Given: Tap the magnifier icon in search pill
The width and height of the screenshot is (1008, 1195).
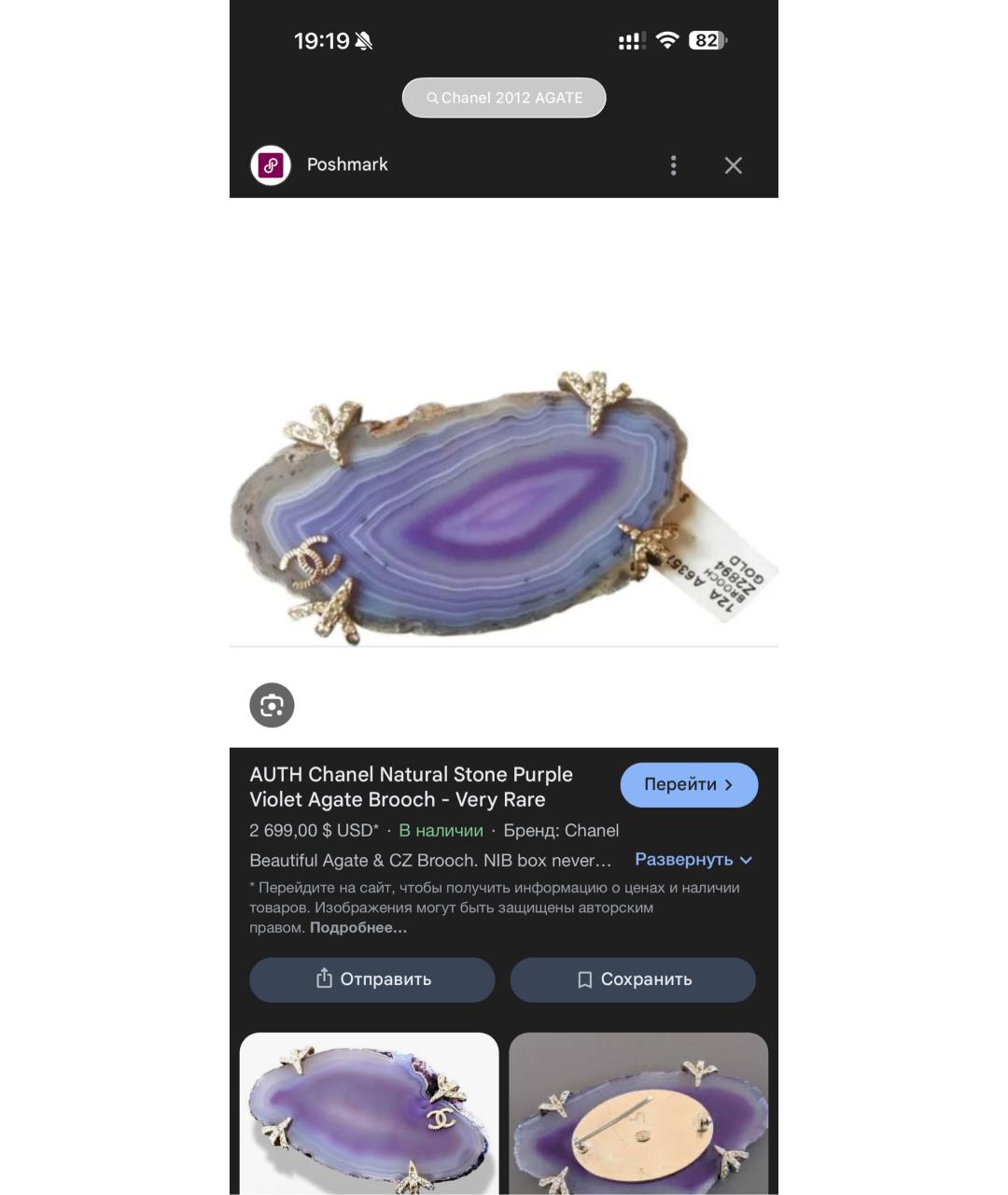Looking at the screenshot, I should click(x=432, y=98).
